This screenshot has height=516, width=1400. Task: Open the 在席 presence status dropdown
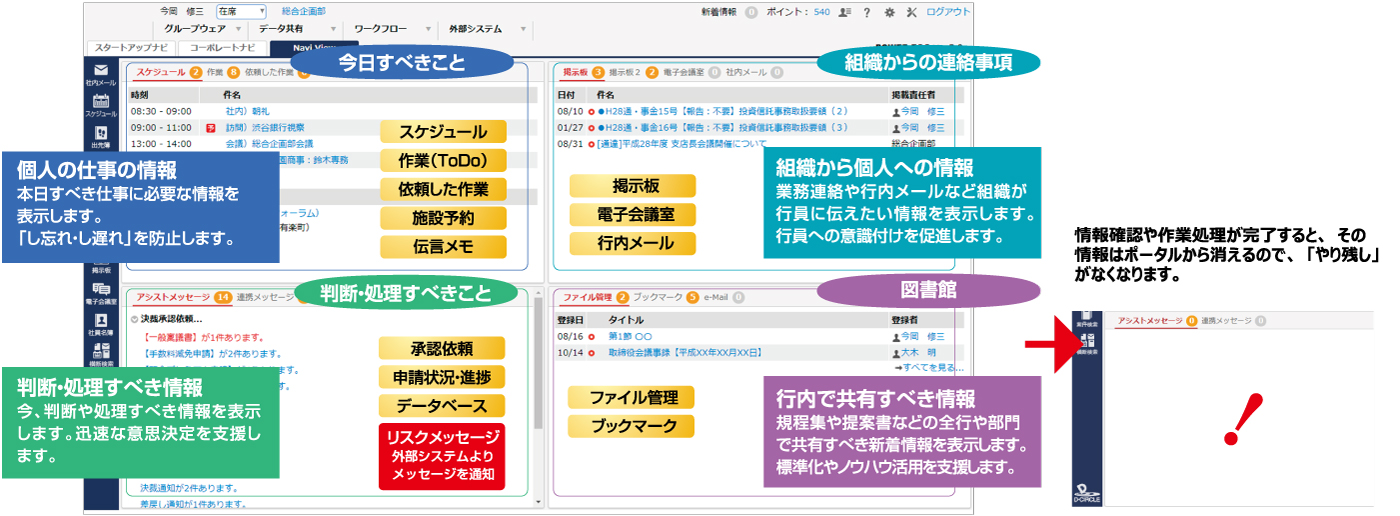pos(241,11)
